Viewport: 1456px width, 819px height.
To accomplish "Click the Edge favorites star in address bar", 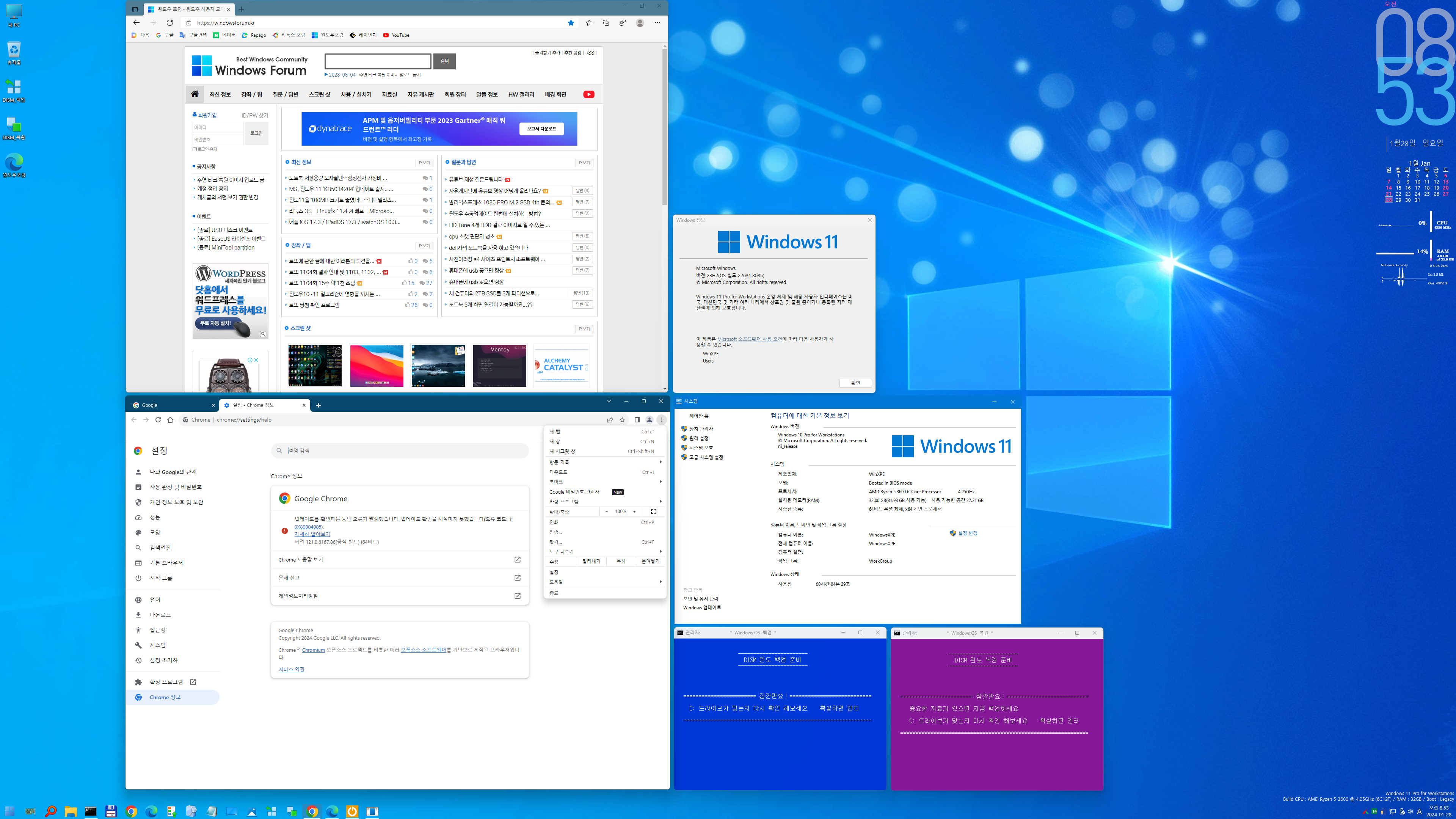I will (x=571, y=23).
